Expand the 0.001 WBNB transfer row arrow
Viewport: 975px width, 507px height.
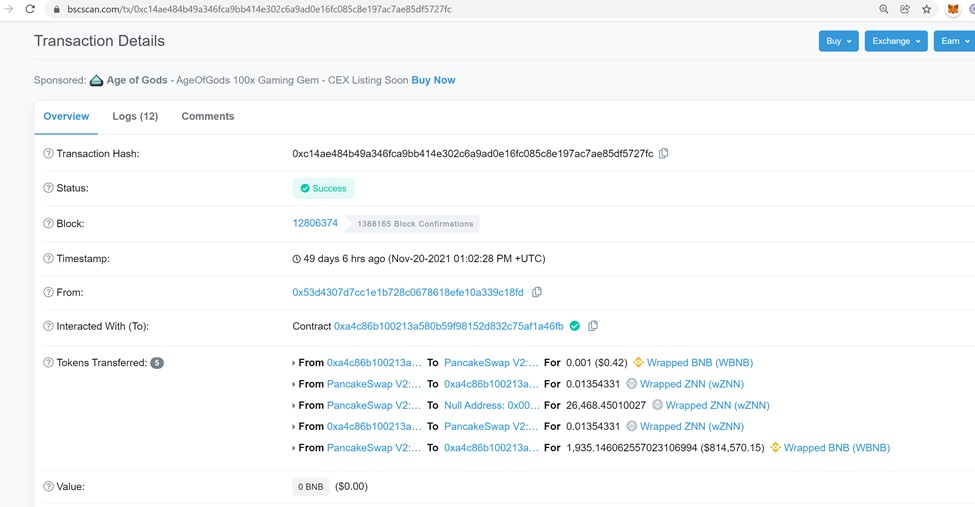coord(293,363)
